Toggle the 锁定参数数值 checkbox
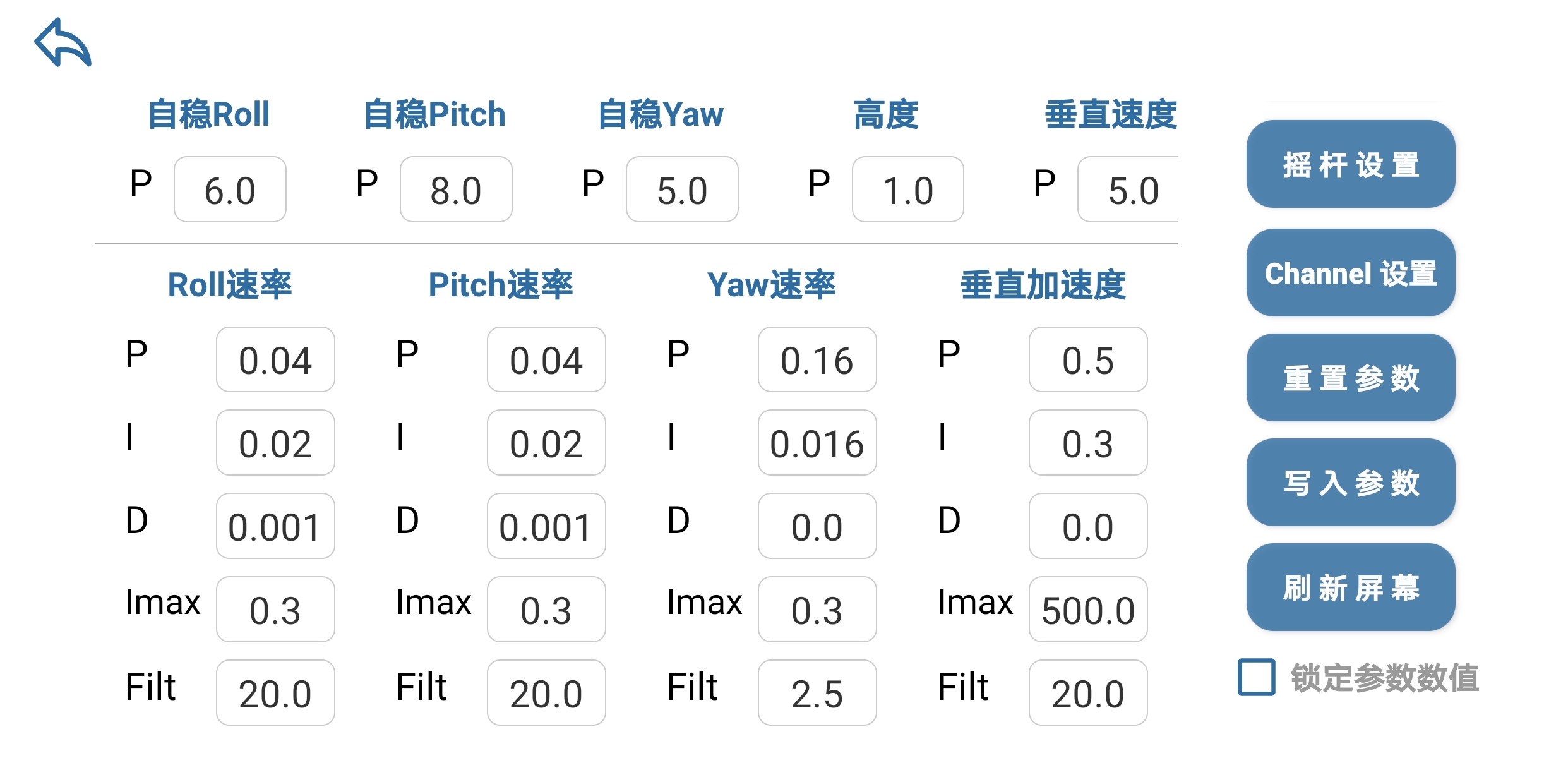 1256,677
